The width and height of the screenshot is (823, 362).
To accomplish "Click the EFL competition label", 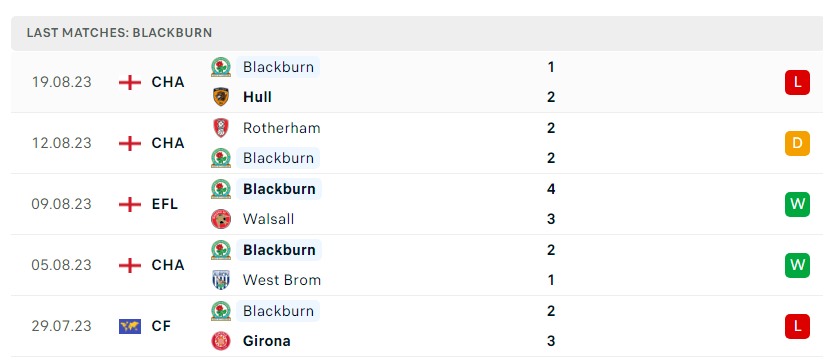I will pos(165,204).
